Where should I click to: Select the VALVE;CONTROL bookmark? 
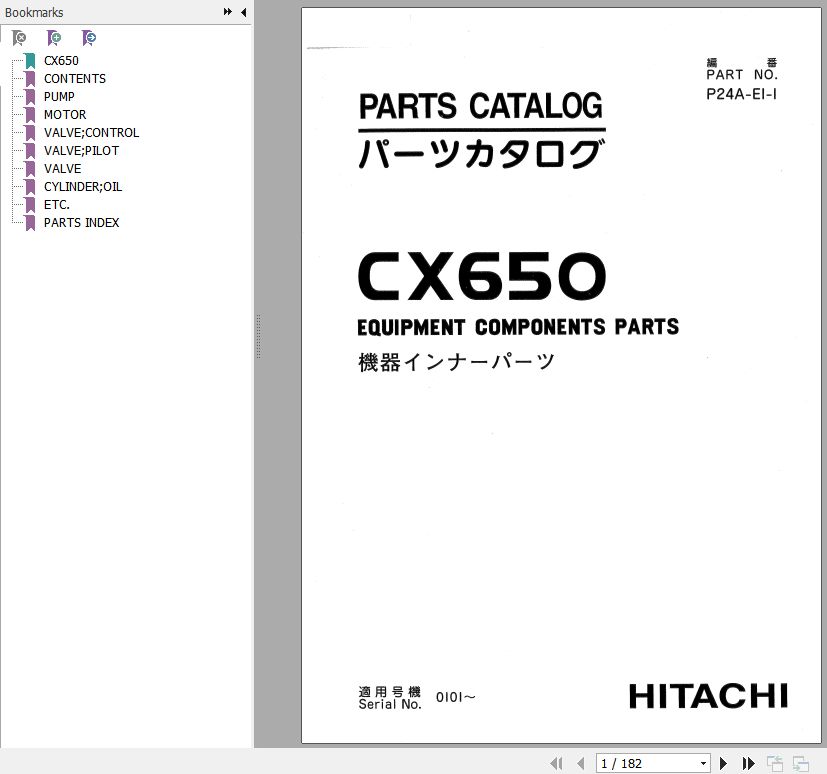(x=91, y=132)
